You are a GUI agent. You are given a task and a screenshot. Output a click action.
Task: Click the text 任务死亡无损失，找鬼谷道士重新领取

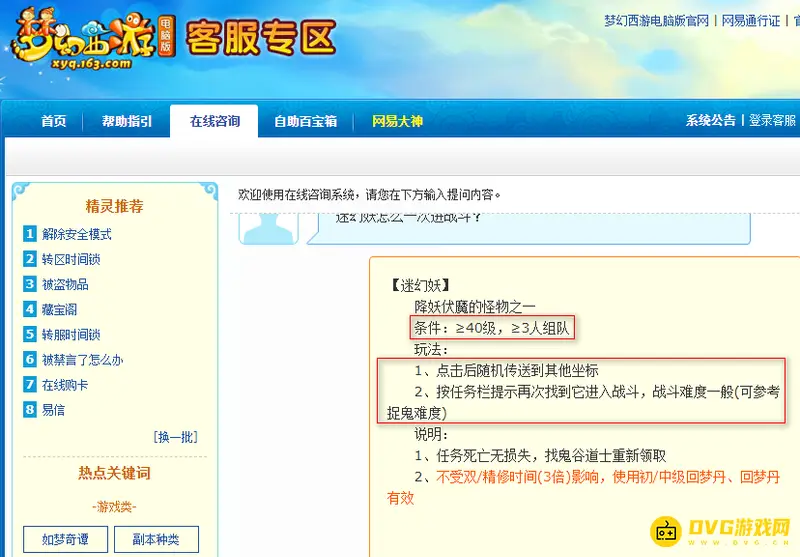click(551, 455)
